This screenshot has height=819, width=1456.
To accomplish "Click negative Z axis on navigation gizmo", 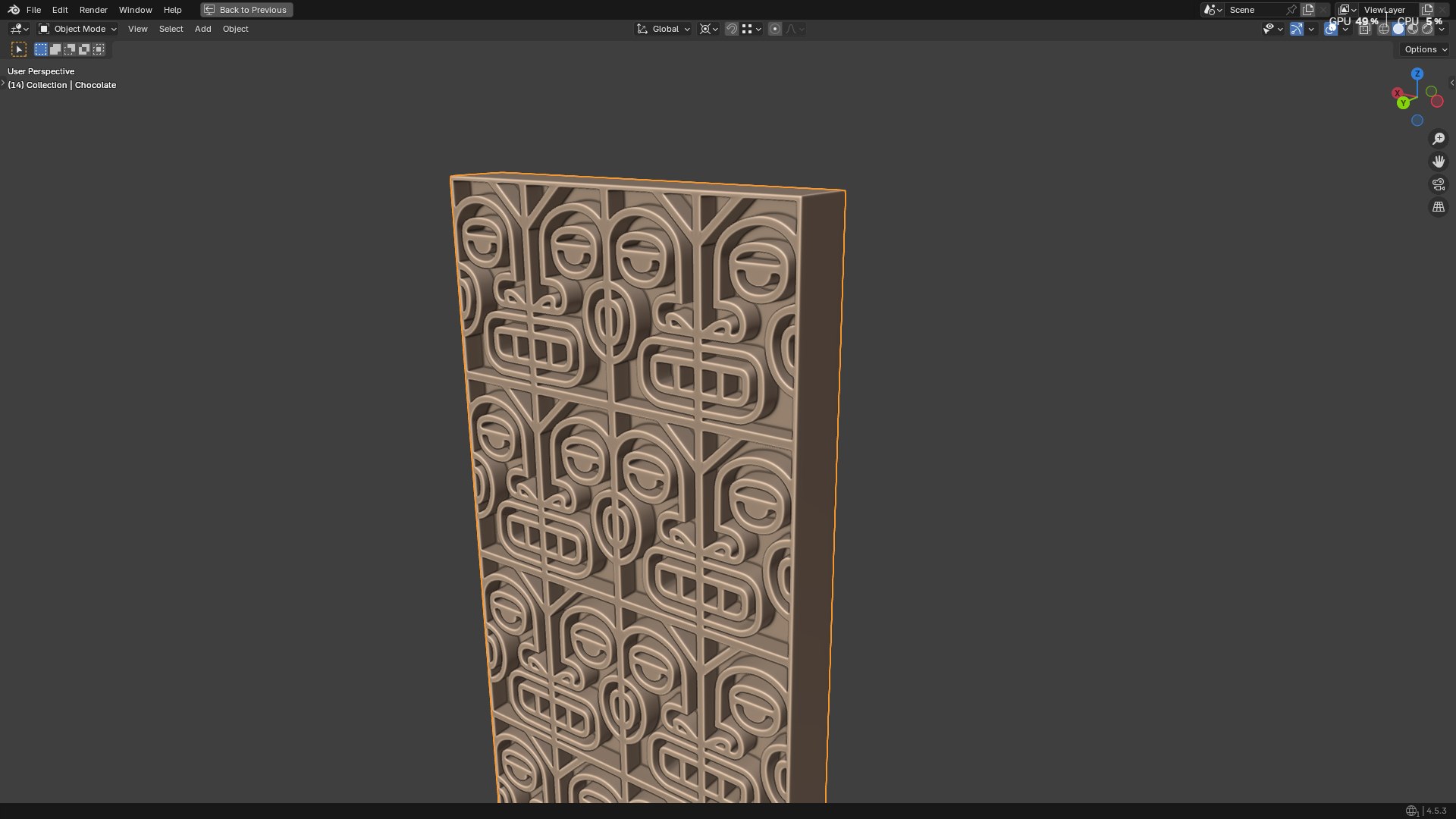I will tap(1417, 121).
